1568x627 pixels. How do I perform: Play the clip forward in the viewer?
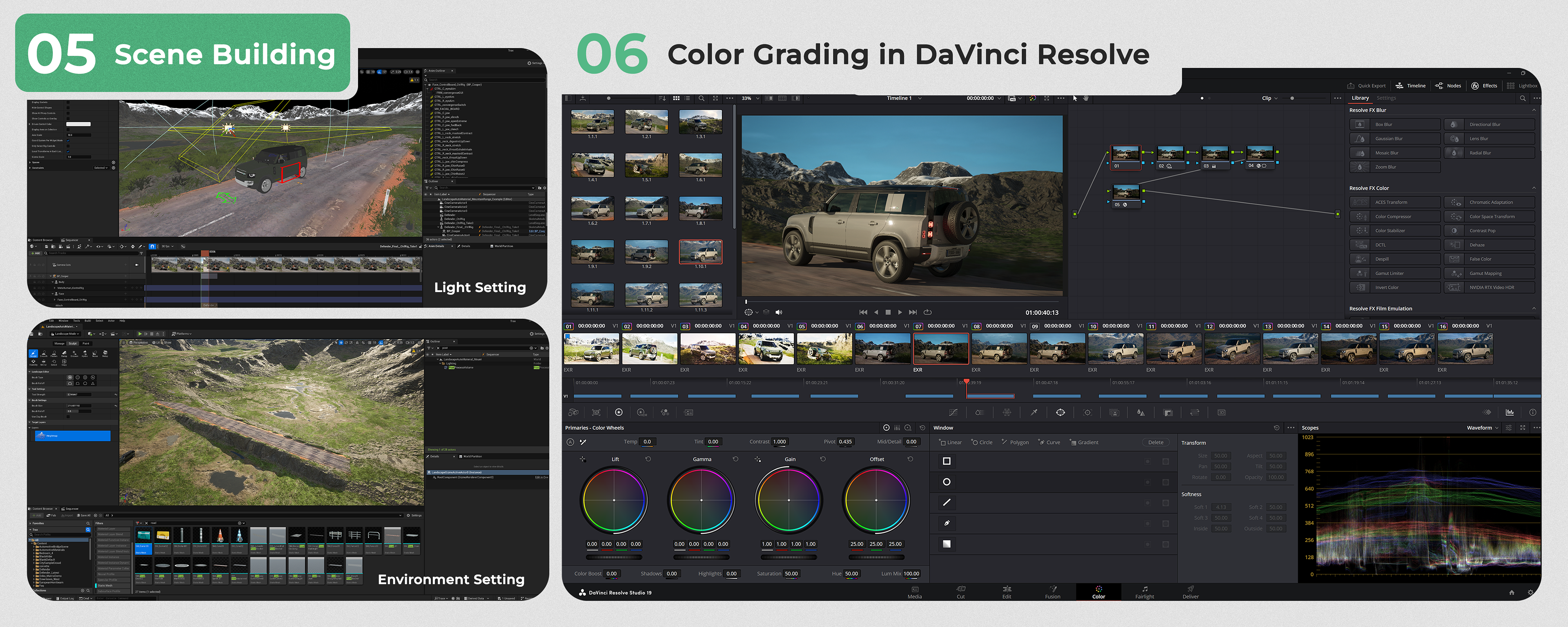pos(900,312)
